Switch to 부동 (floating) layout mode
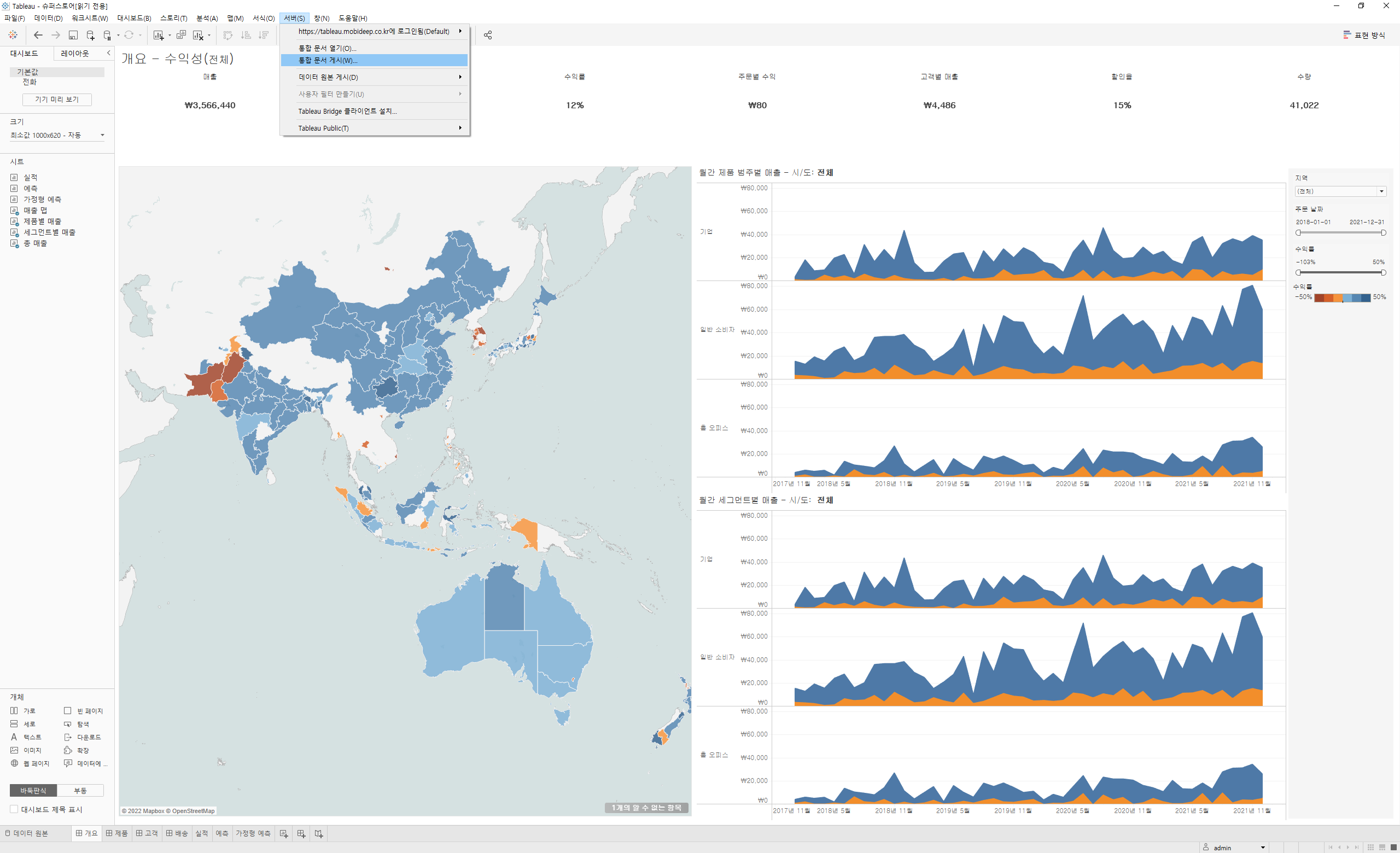Image resolution: width=1400 pixels, height=853 pixels. 80,791
